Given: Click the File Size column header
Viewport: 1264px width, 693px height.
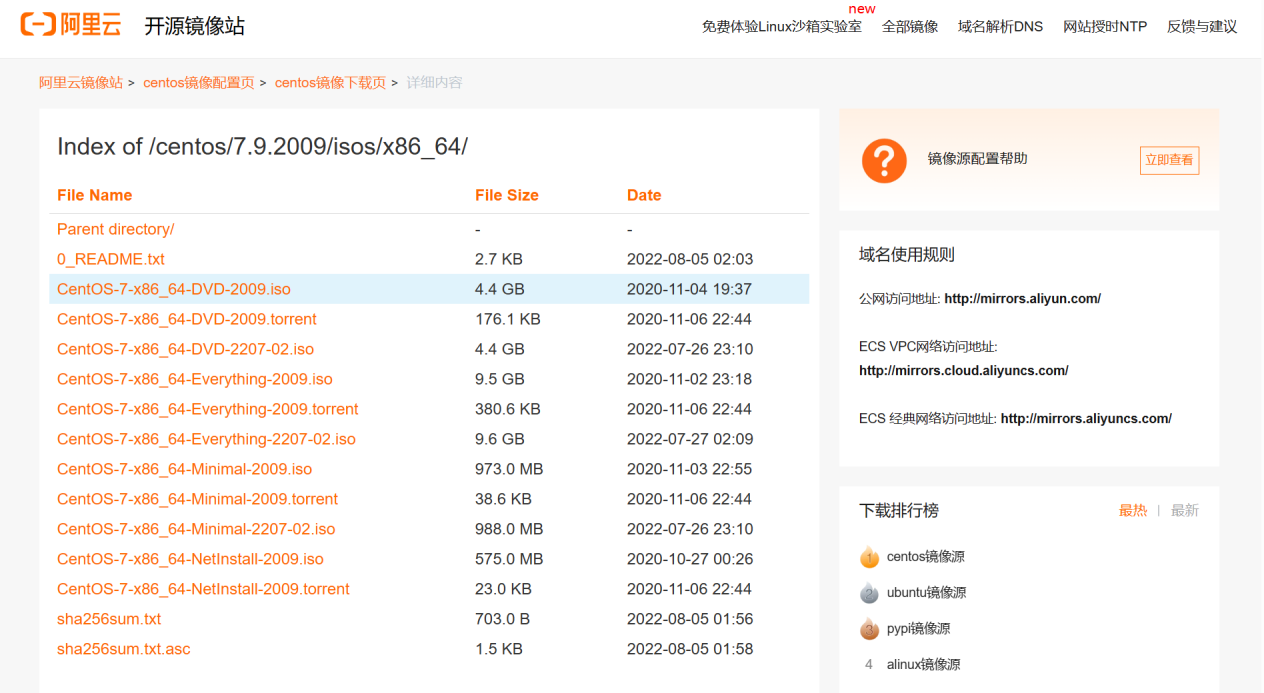Looking at the screenshot, I should click(x=507, y=195).
